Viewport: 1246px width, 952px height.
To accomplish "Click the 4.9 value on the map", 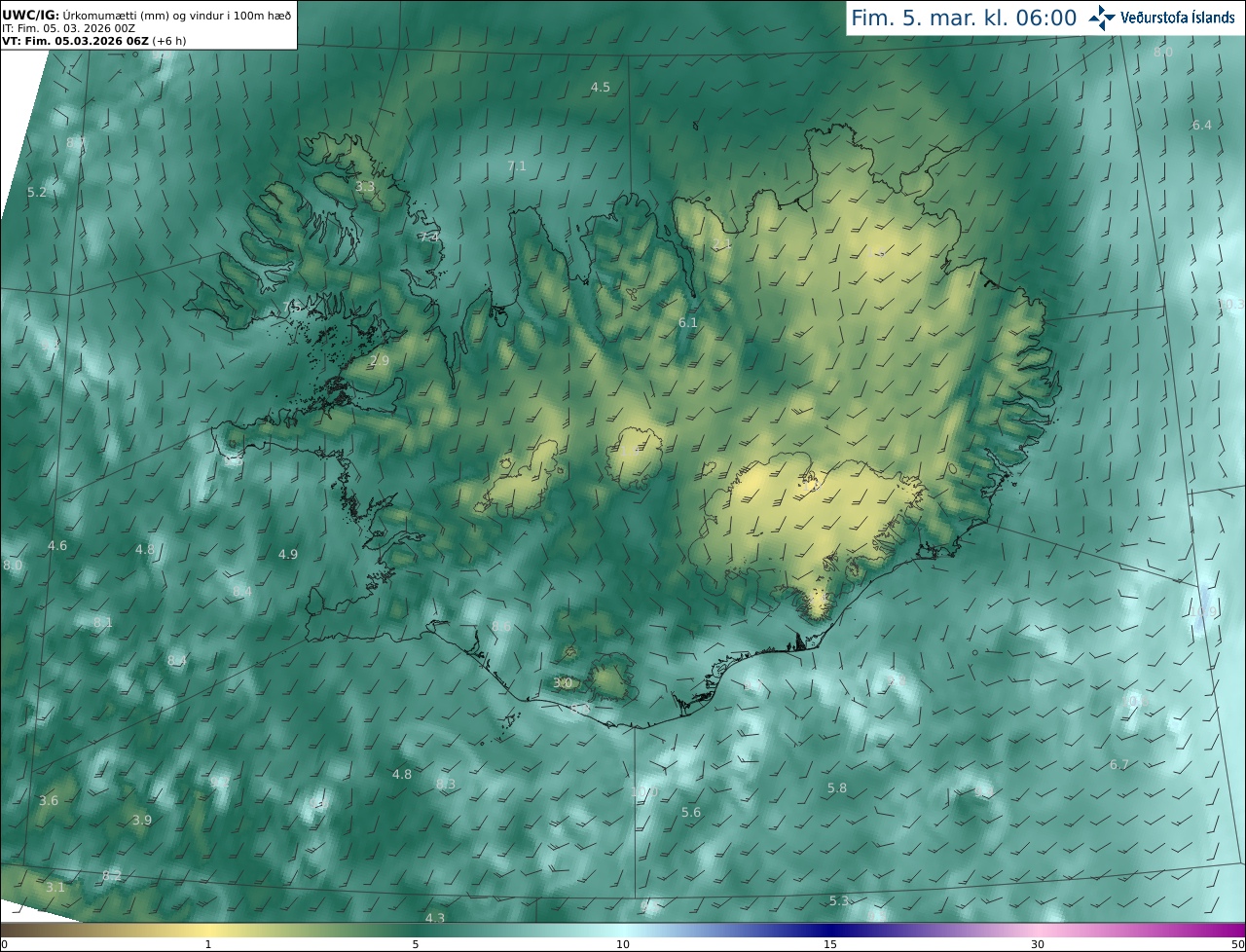I will click(288, 554).
